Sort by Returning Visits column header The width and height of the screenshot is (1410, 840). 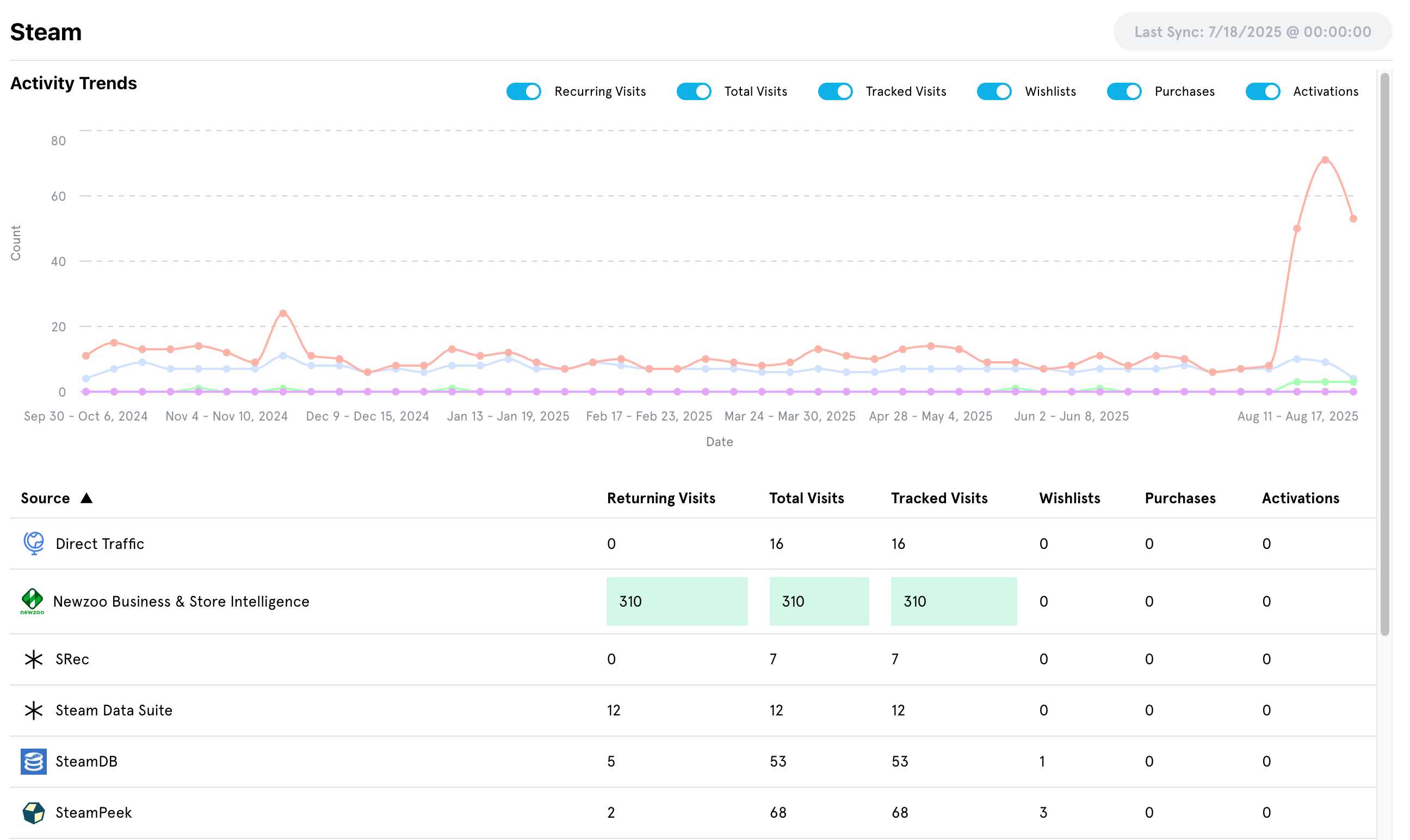point(661,498)
